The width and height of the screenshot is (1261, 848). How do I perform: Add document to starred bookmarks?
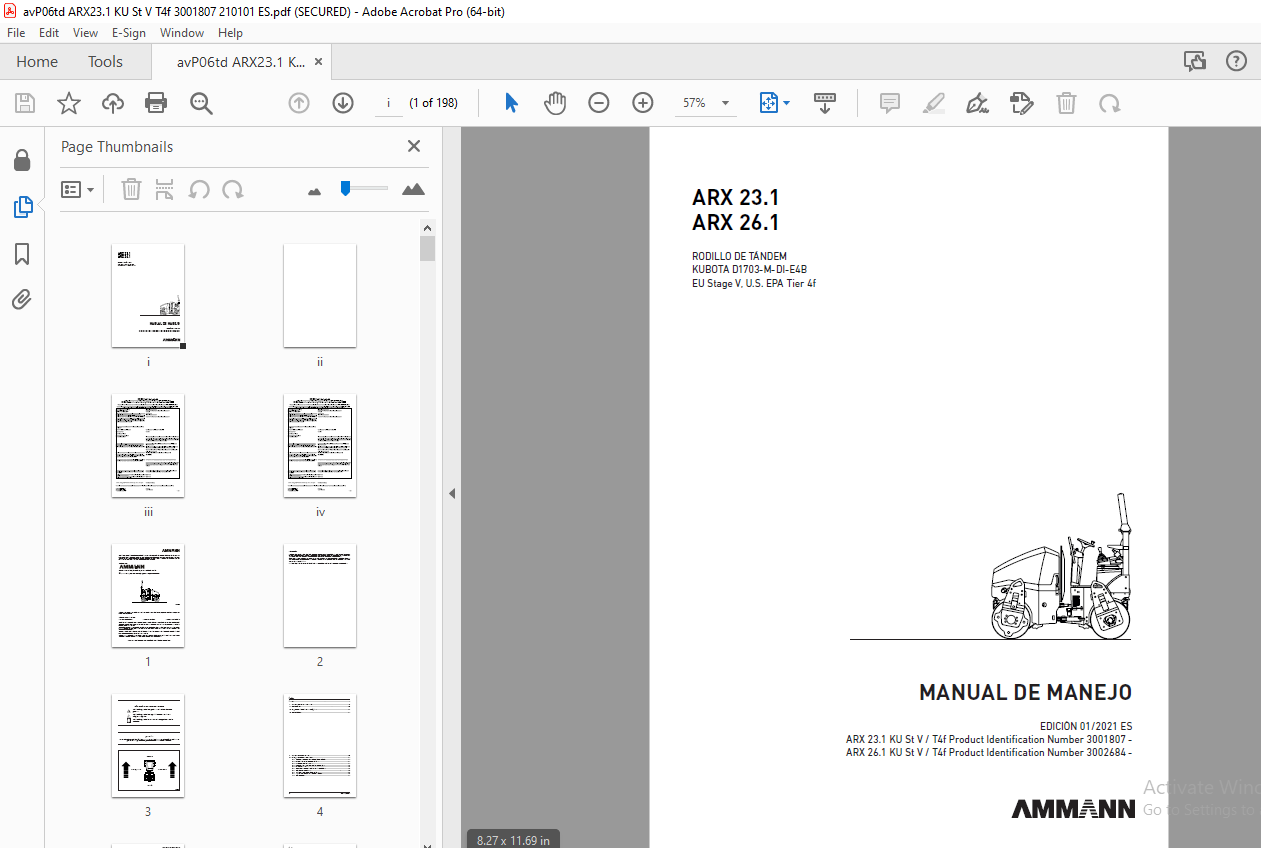tap(68, 103)
